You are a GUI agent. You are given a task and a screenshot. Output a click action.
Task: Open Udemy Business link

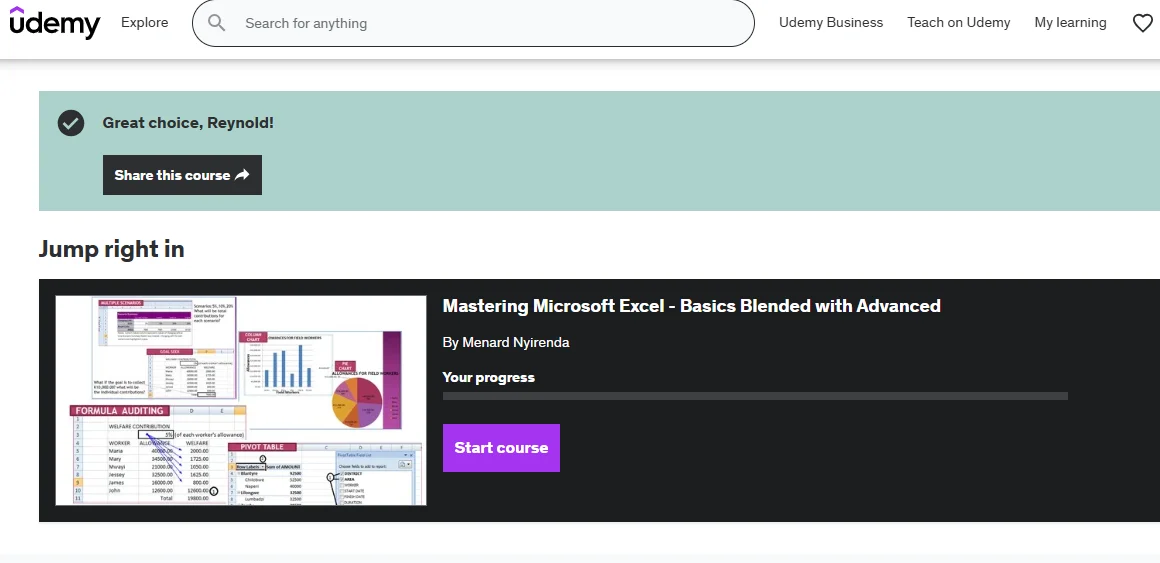(x=831, y=22)
